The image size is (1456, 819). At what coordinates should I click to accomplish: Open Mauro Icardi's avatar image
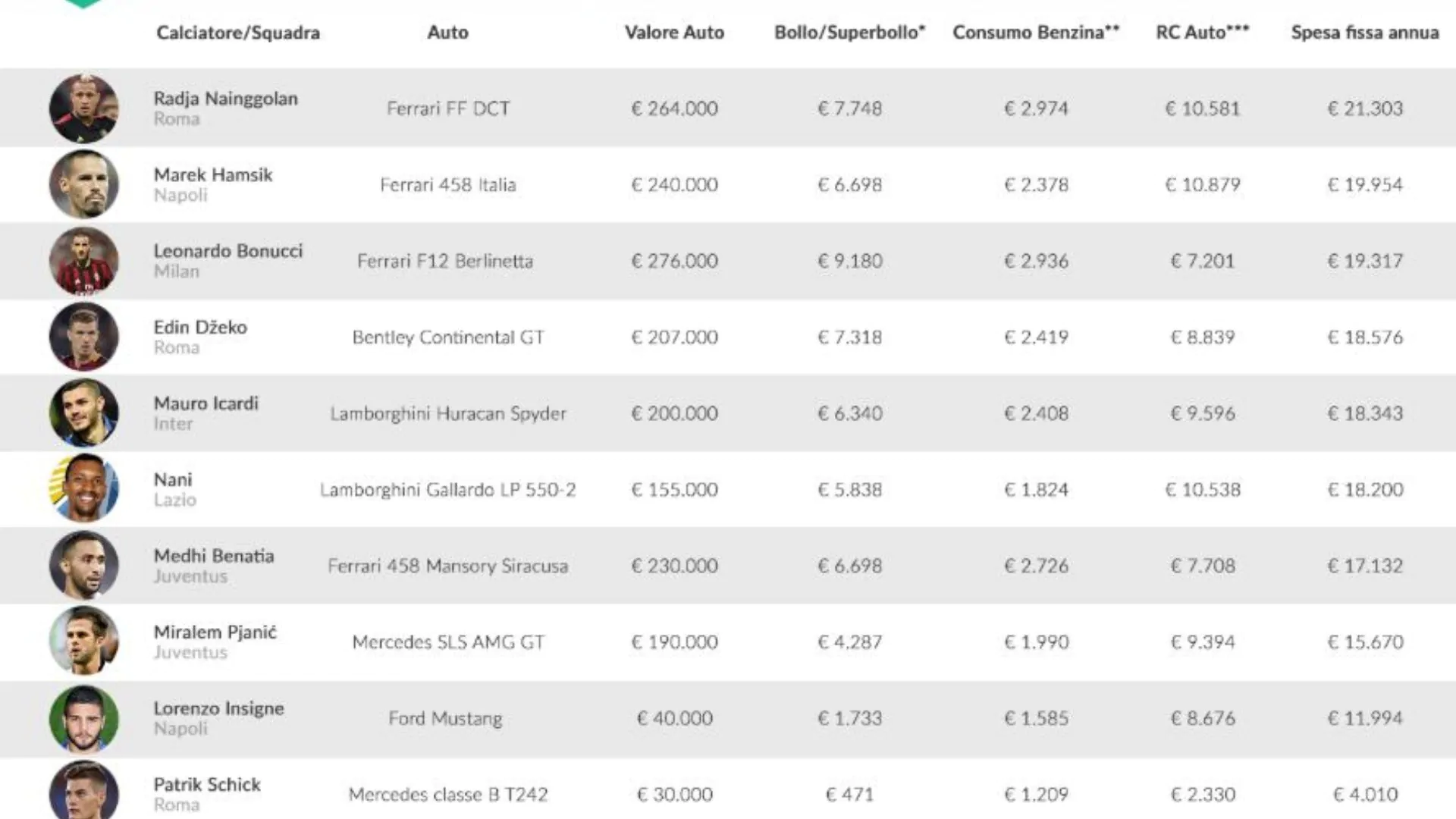(x=83, y=413)
